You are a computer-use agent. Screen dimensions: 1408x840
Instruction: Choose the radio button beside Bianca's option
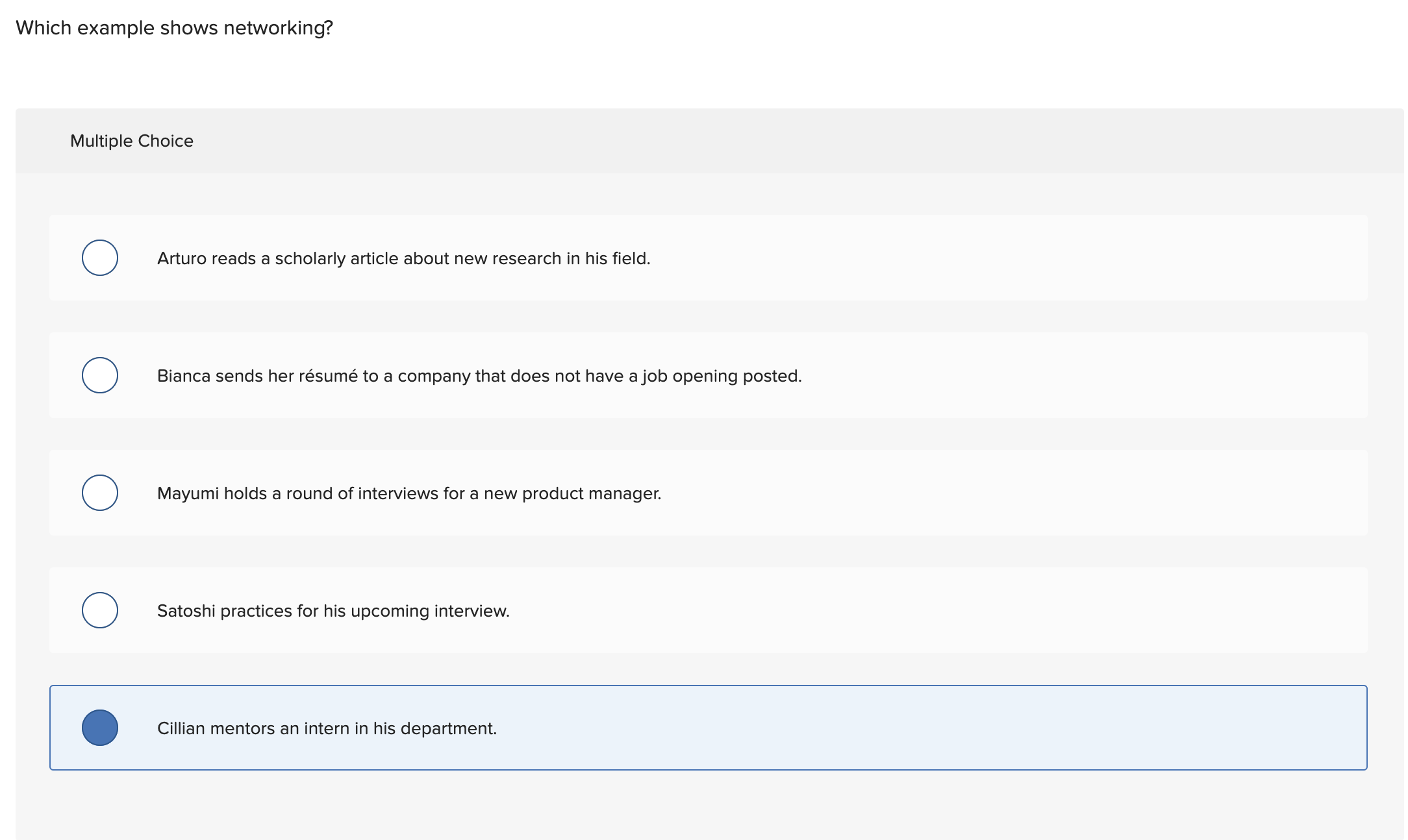(100, 375)
